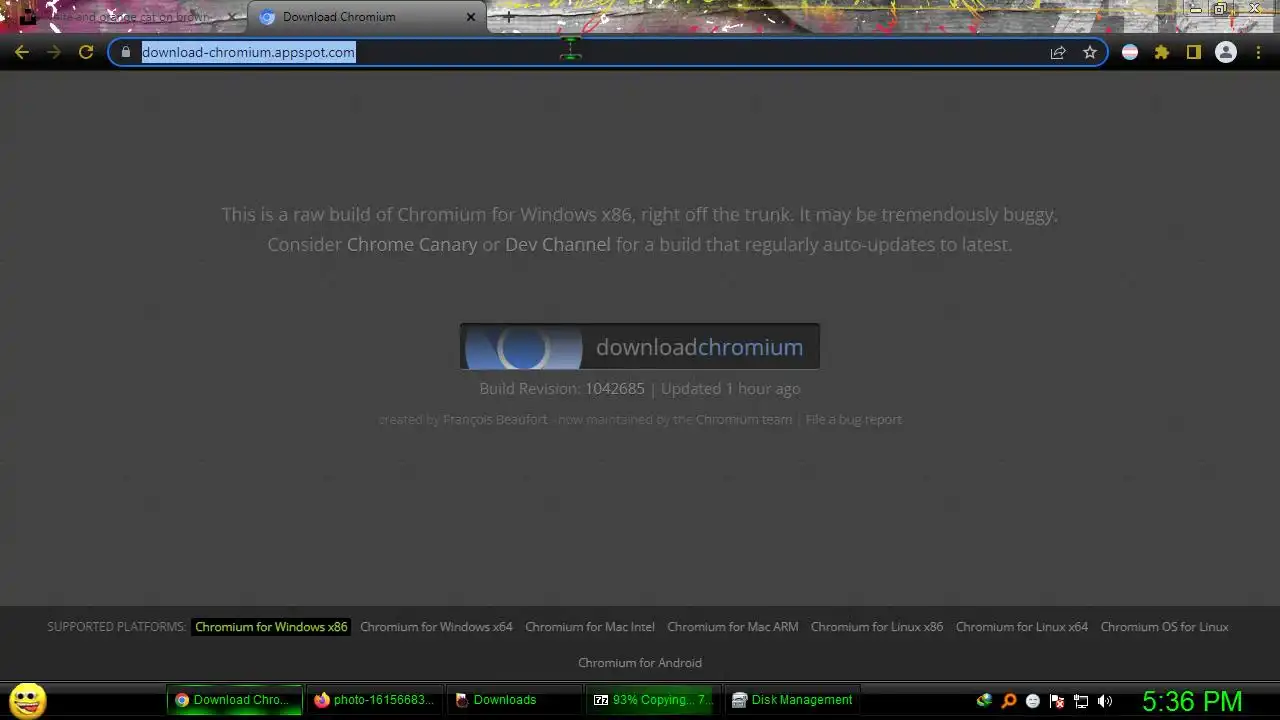Open the Chrome Canary link

(x=412, y=244)
